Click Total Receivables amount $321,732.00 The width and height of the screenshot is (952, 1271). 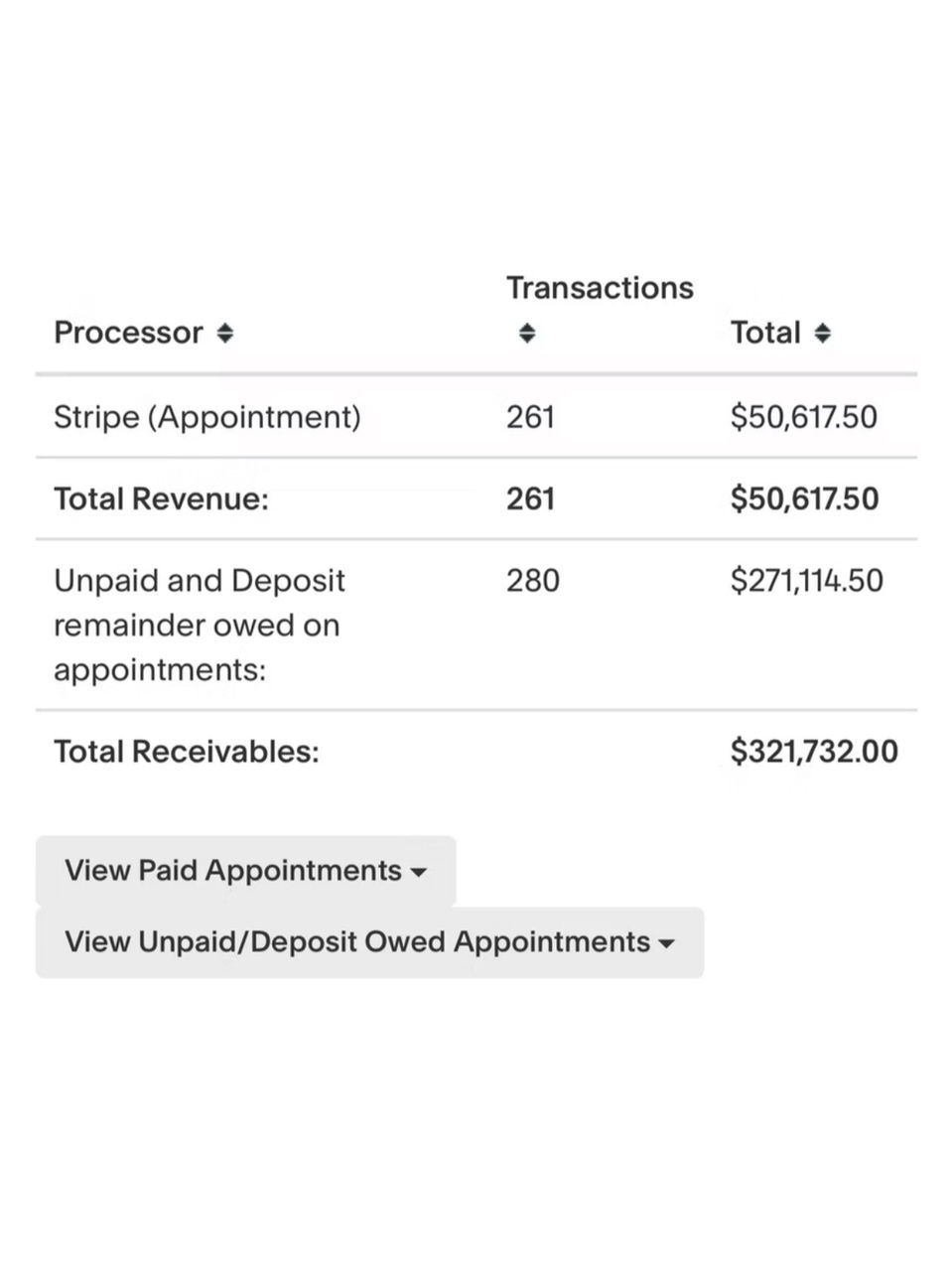click(814, 752)
